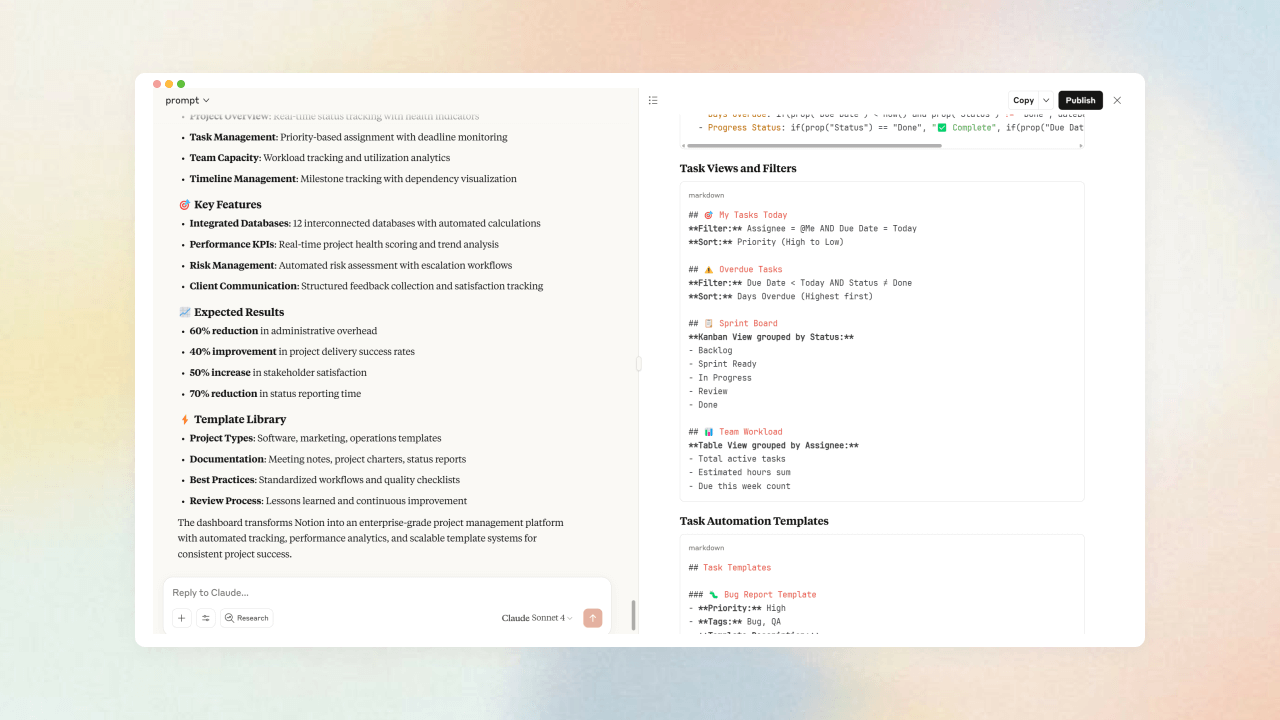1280x720 pixels.
Task: Copy the artifact content
Action: [x=1023, y=100]
